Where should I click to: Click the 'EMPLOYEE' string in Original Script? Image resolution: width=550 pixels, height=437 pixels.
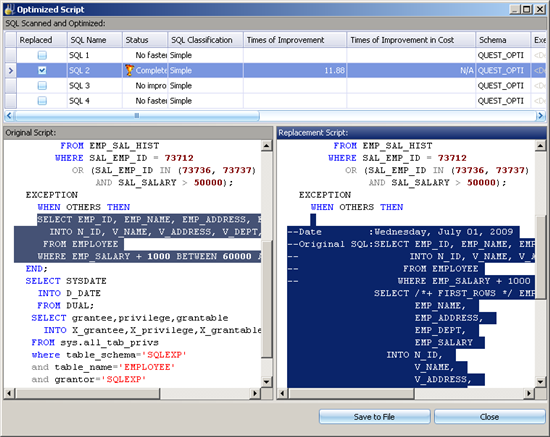[x=147, y=367]
